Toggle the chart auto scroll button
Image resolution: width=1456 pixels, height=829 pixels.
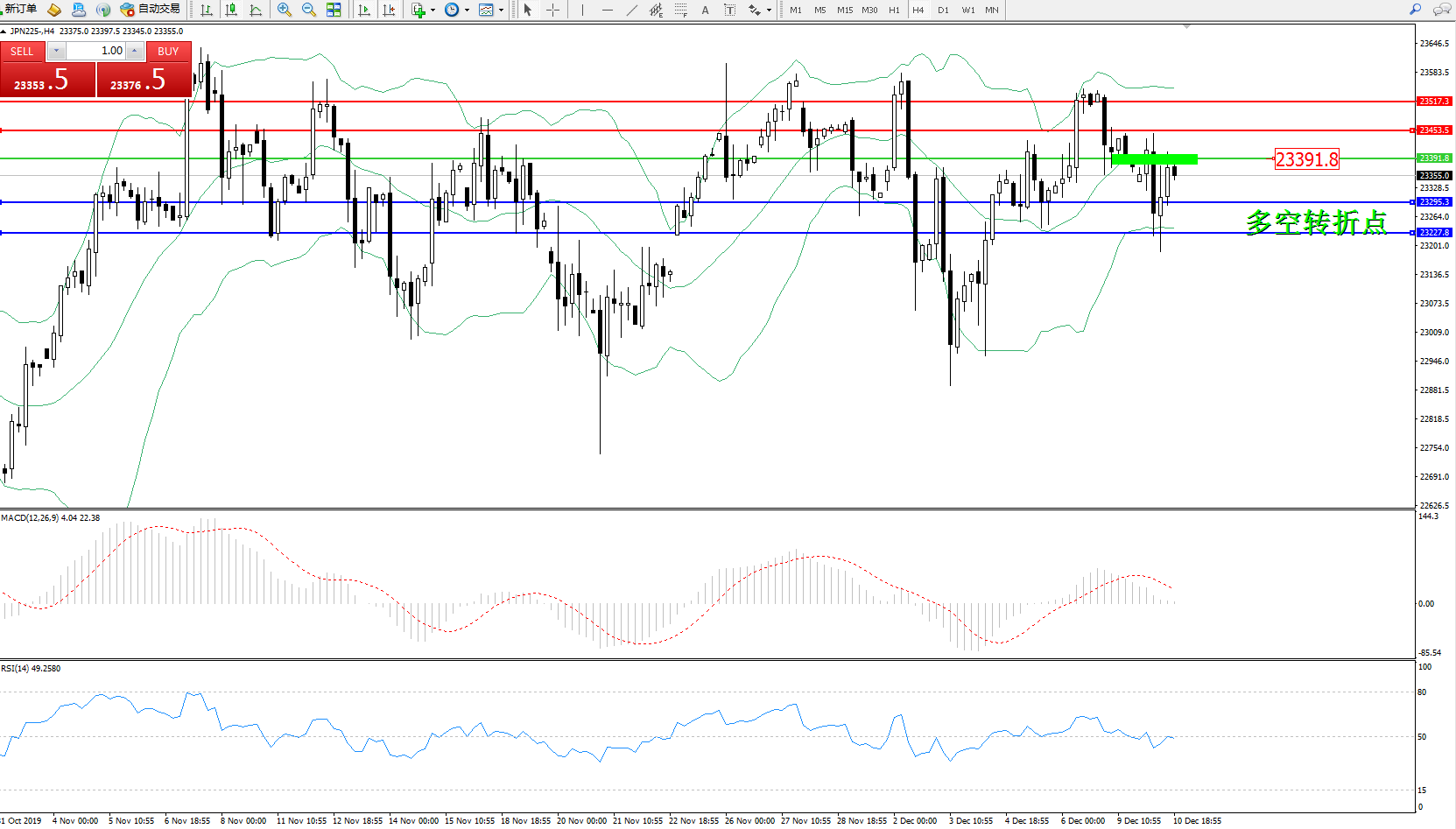coord(364,10)
